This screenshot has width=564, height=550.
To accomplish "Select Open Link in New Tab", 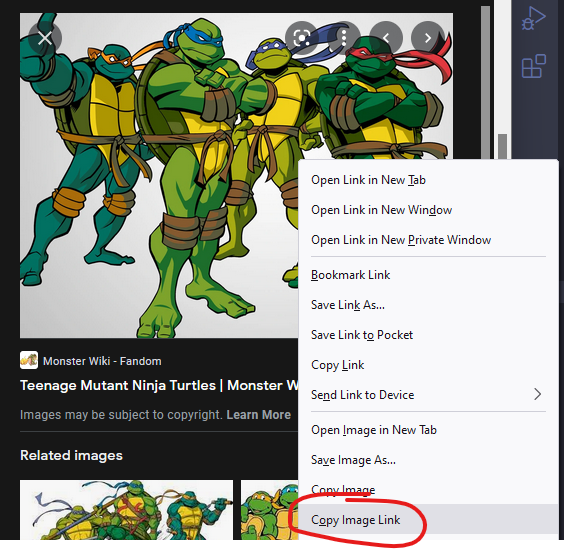I will click(x=428, y=179).
